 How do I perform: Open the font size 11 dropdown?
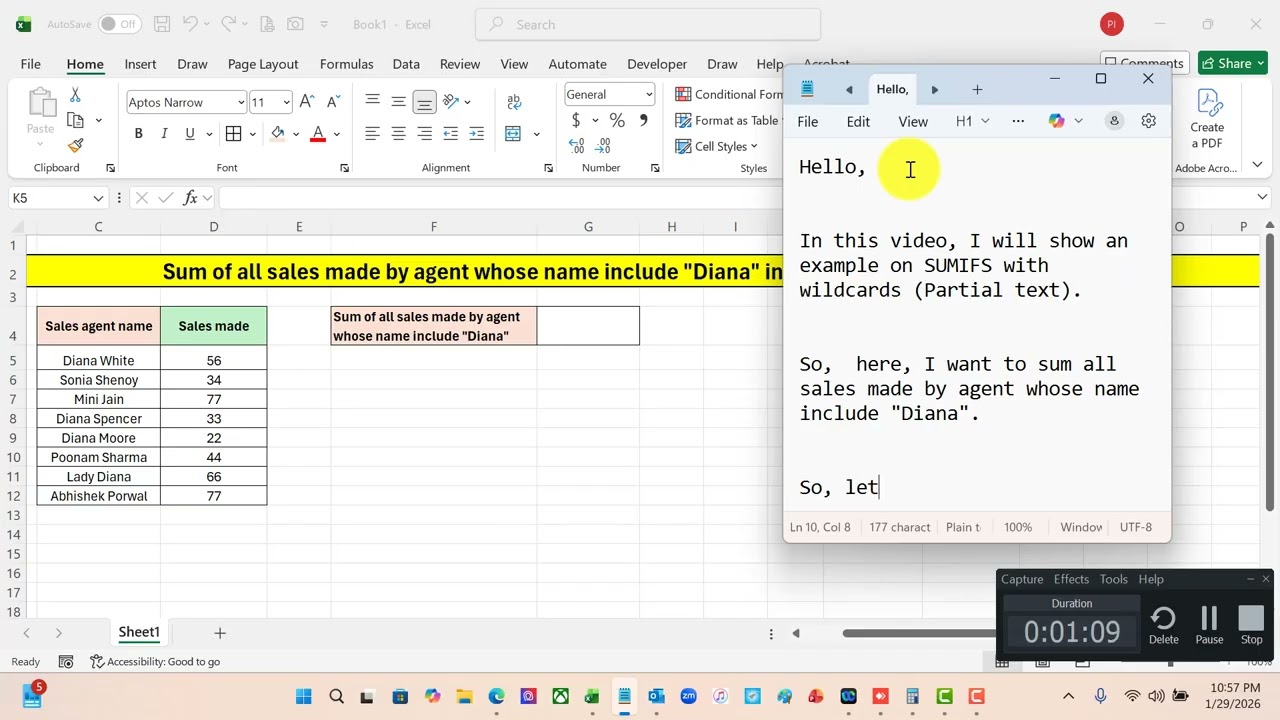[286, 102]
